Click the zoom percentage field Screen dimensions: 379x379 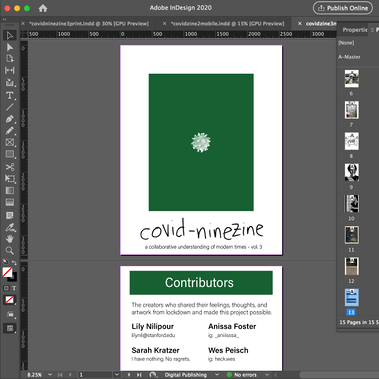pos(35,375)
